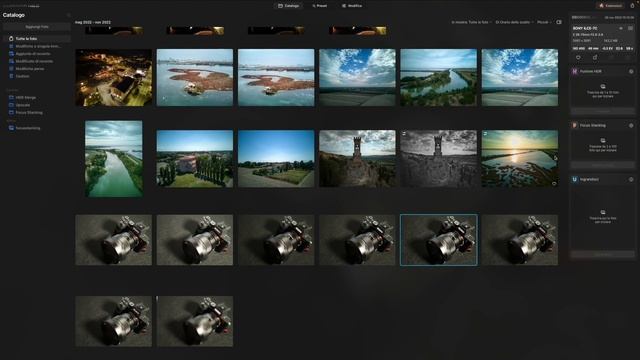The height and width of the screenshot is (360, 640).
Task: Show Aggiunte di recente photos
Action: [30, 53]
